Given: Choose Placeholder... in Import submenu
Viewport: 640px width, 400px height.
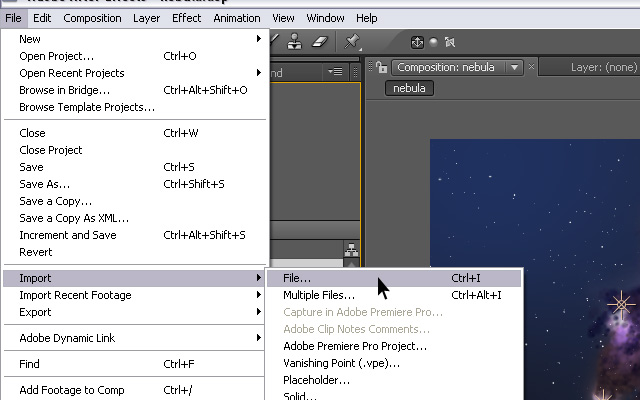Looking at the screenshot, I should pyautogui.click(x=394, y=380).
